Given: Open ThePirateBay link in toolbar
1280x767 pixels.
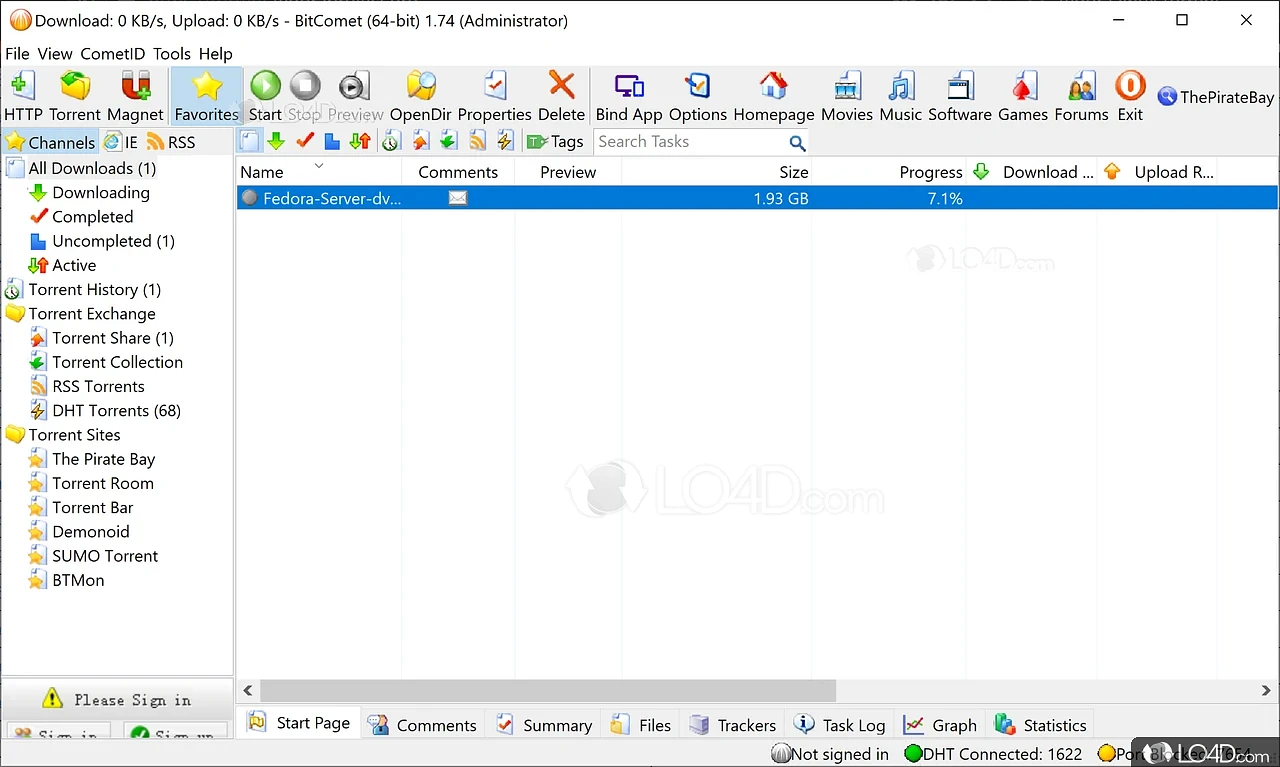Looking at the screenshot, I should coord(1216,97).
